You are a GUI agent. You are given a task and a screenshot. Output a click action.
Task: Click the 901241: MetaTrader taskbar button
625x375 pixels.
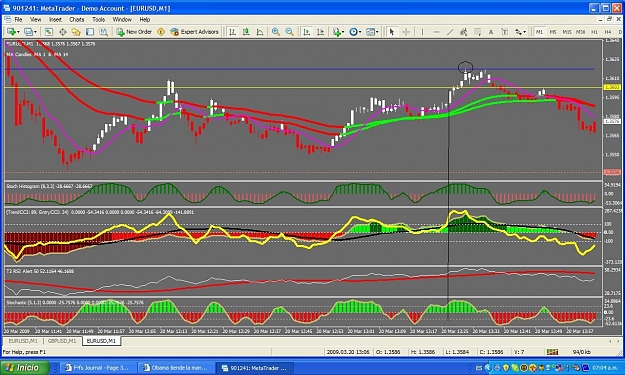(x=254, y=368)
